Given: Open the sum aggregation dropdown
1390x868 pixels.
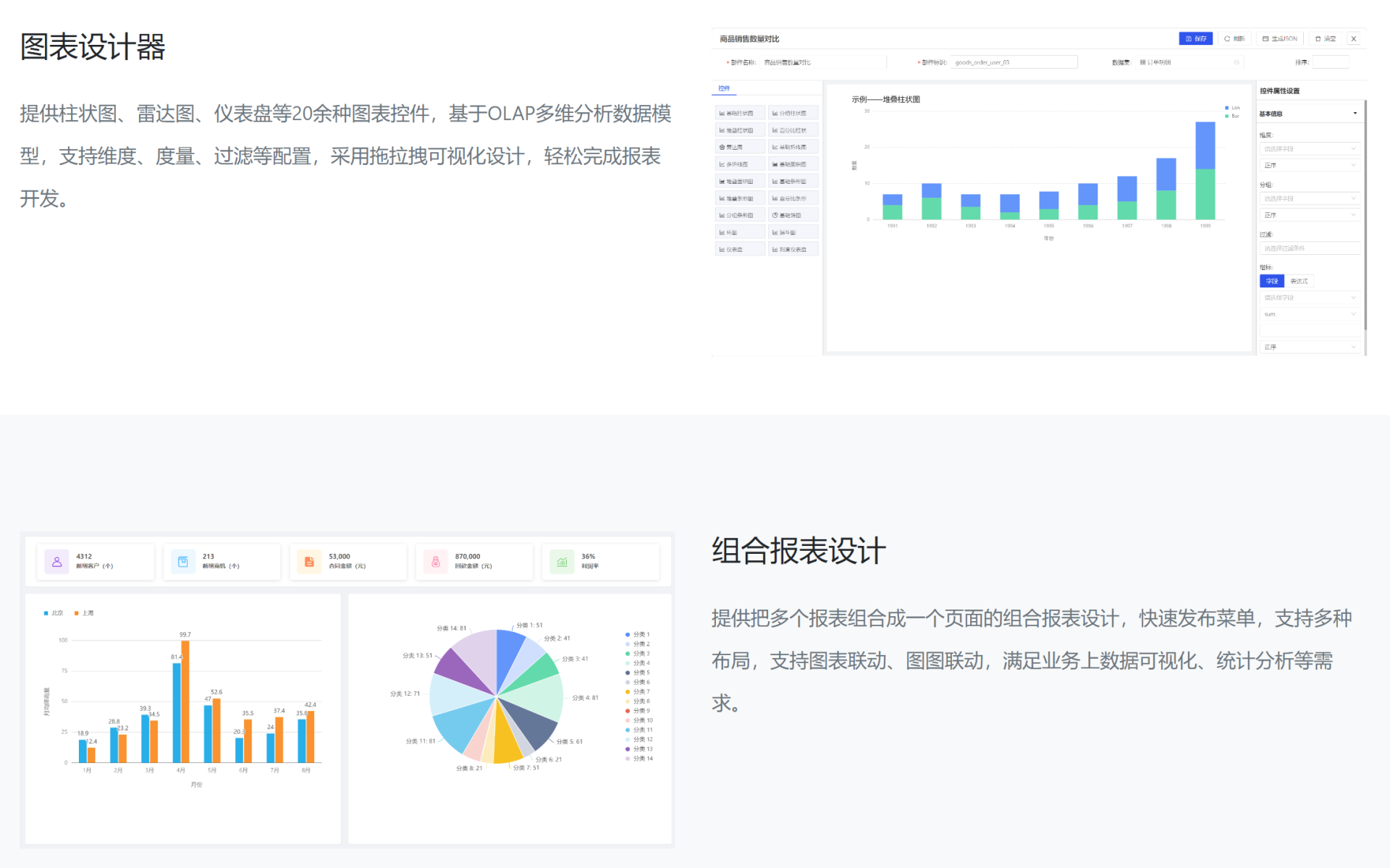Looking at the screenshot, I should click(x=1310, y=314).
